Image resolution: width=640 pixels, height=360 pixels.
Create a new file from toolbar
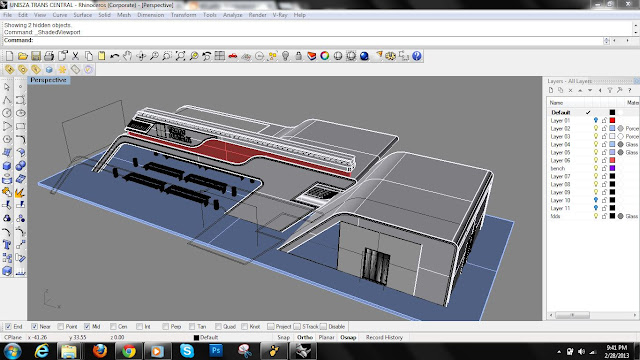click(x=9, y=56)
